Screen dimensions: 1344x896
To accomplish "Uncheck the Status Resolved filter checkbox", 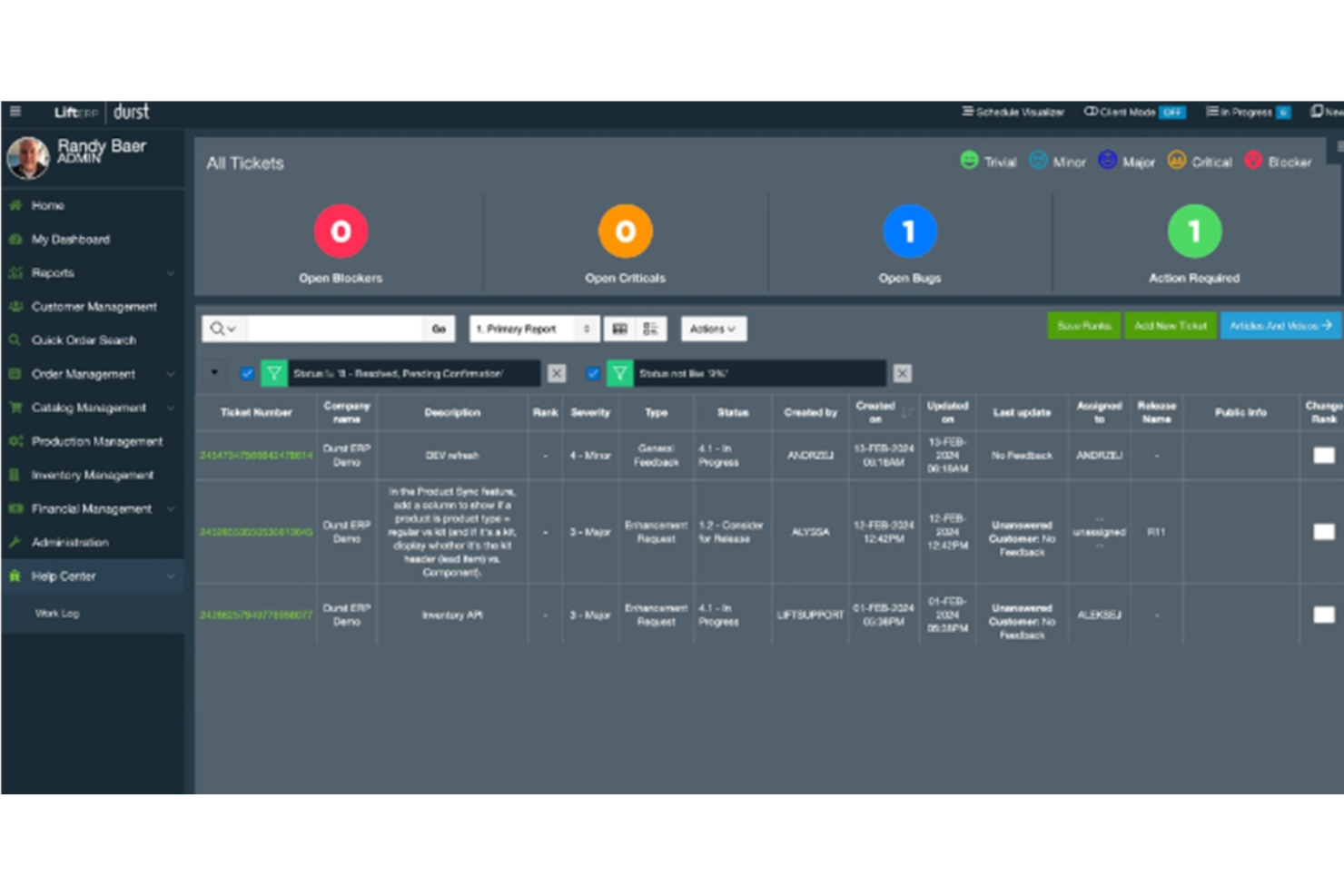I will [245, 372].
